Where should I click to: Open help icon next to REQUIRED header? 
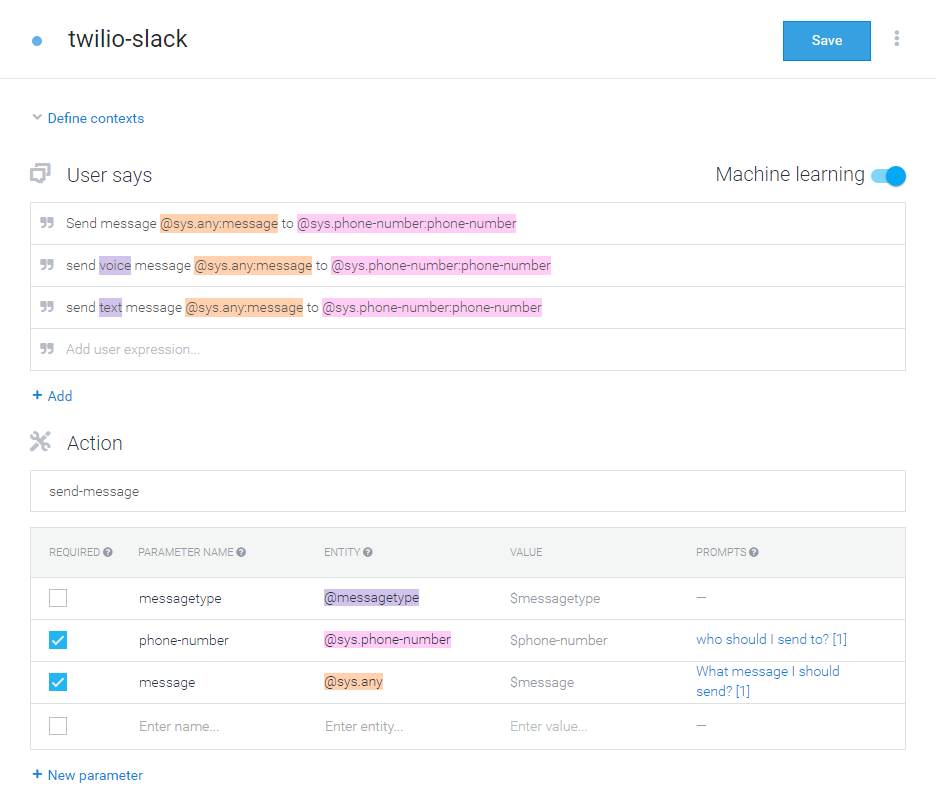pyautogui.click(x=107, y=552)
